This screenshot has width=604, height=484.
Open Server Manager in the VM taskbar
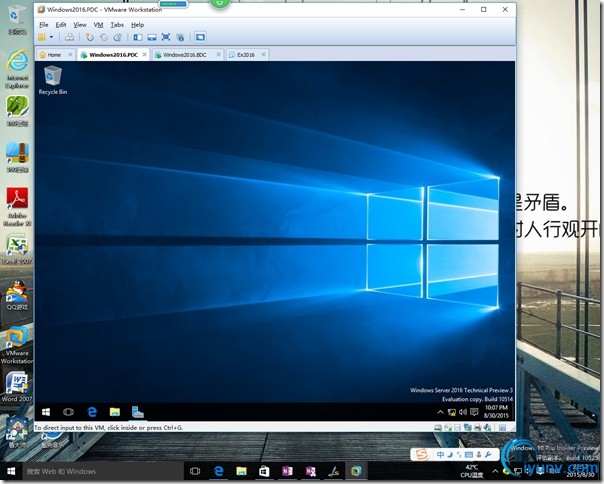(x=138, y=412)
